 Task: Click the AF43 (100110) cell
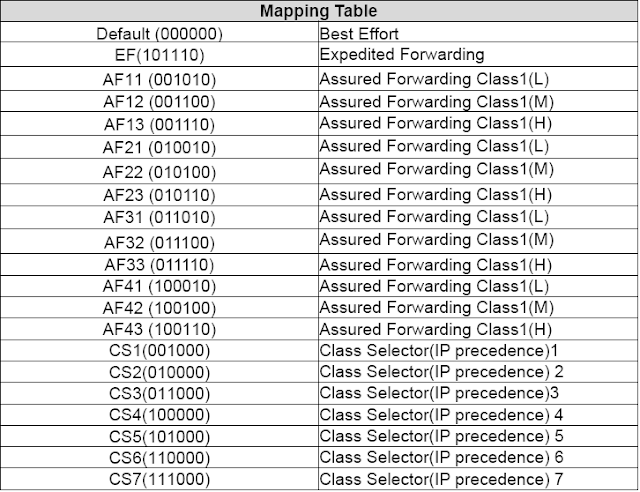(x=160, y=329)
